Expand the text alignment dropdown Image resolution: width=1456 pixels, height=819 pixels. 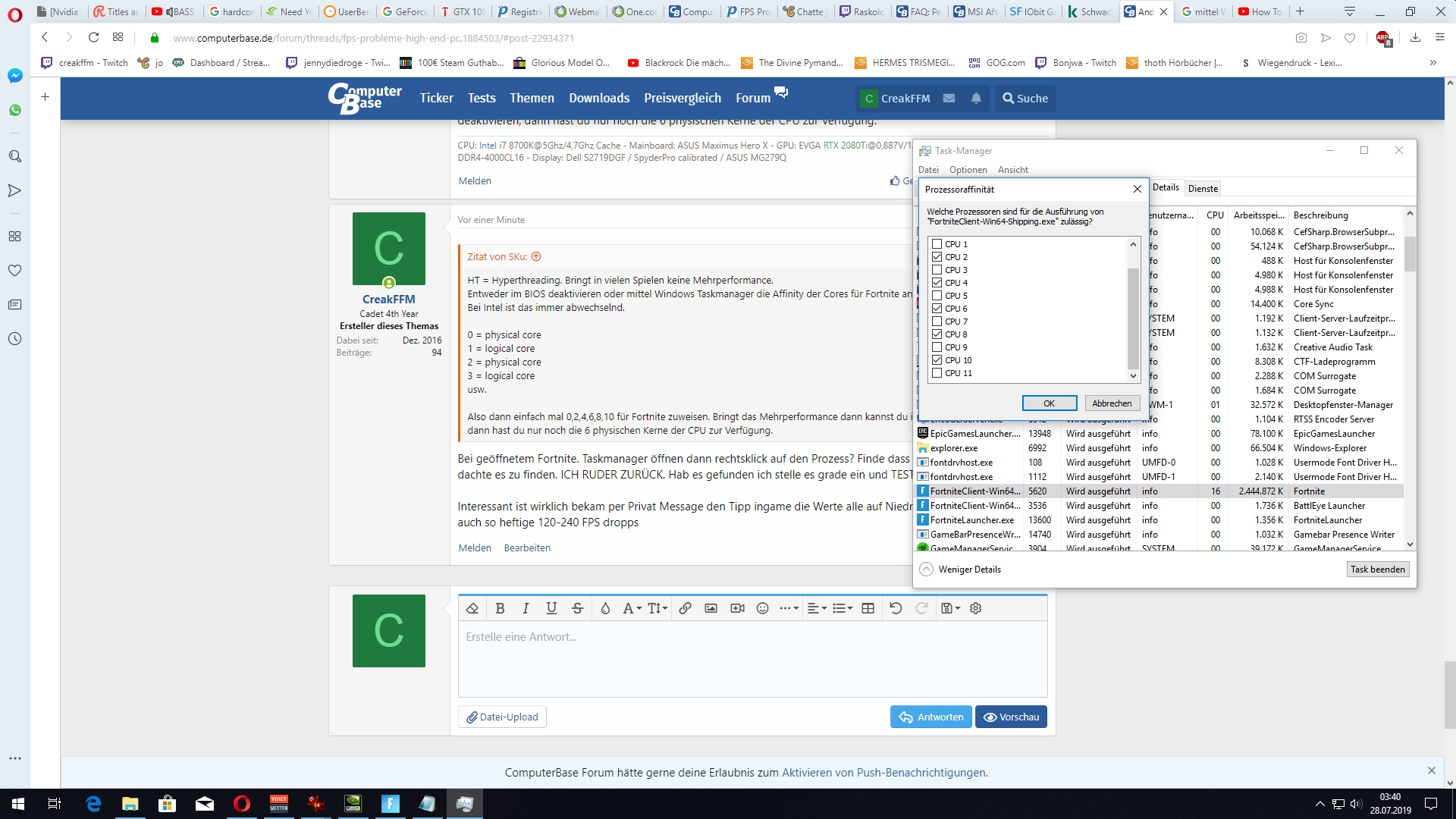pos(817,608)
